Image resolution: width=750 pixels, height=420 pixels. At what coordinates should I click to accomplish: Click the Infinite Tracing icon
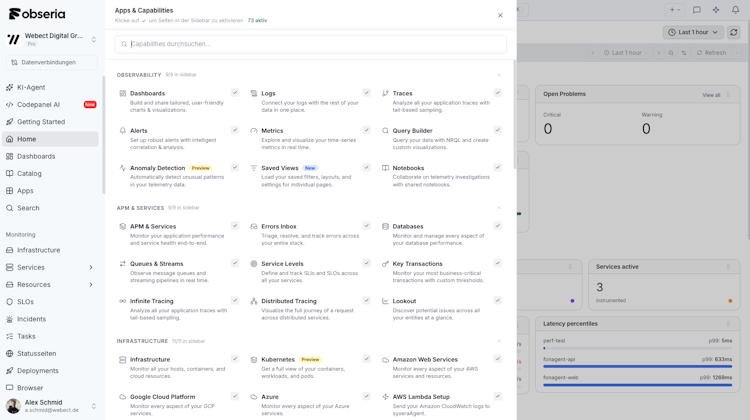click(122, 301)
